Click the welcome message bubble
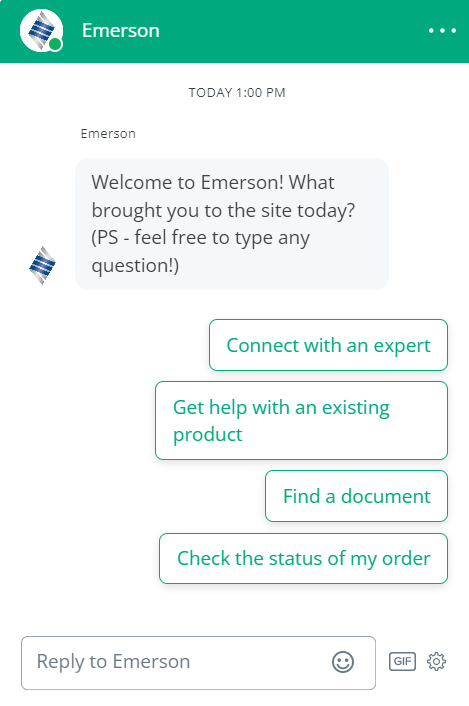This screenshot has height=706, width=469. (x=232, y=224)
